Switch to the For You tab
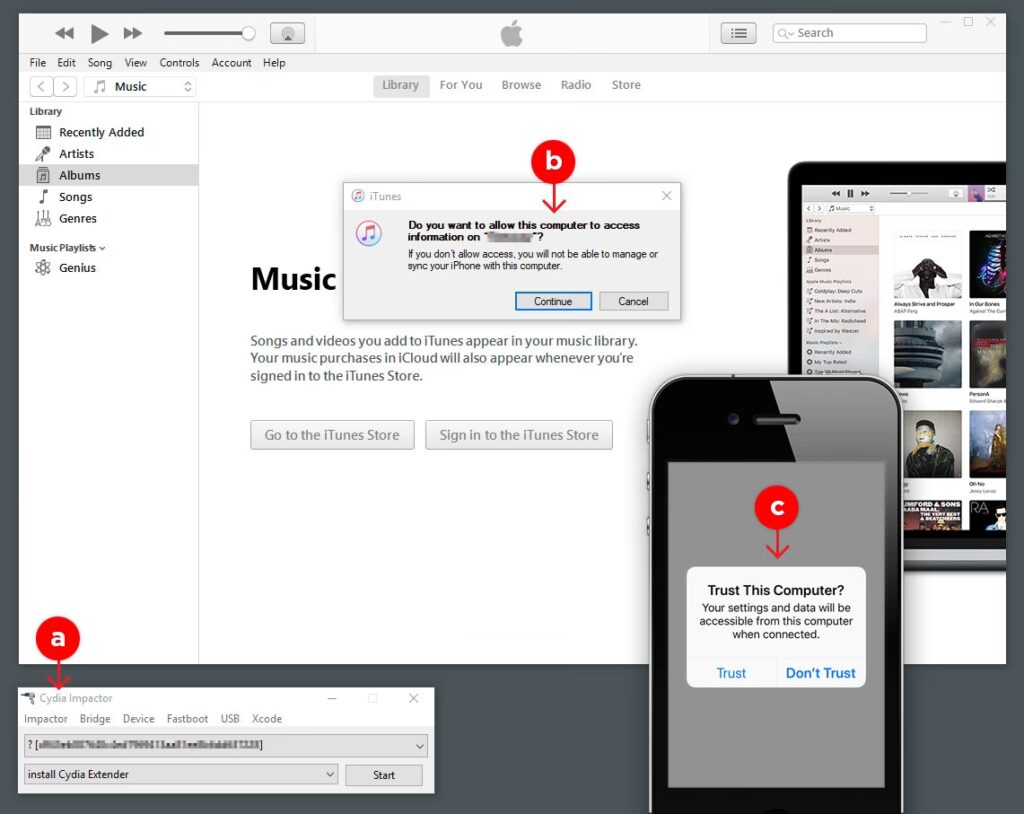 [x=461, y=85]
